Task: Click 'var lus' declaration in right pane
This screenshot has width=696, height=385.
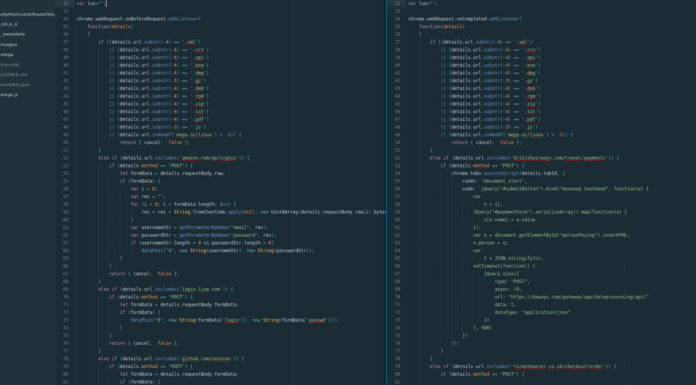Action: pos(423,4)
